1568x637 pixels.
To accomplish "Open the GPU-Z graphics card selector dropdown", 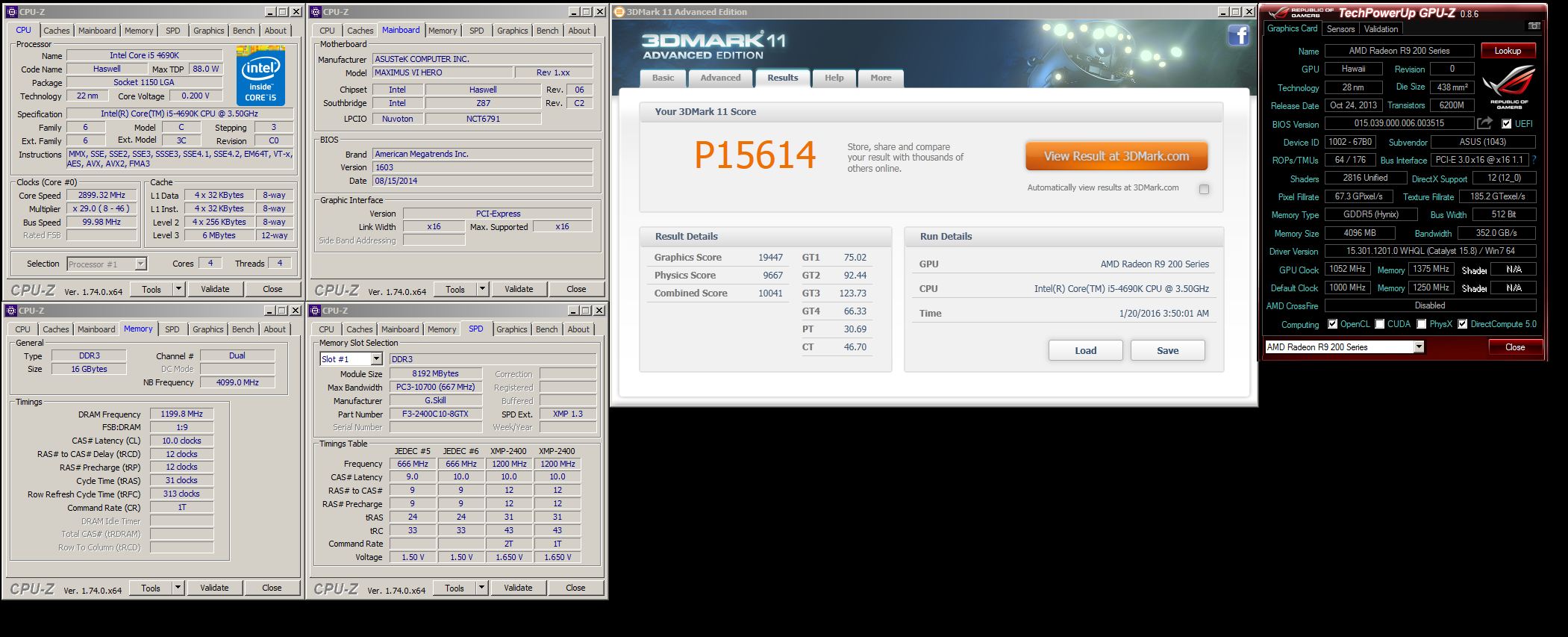I will (1418, 347).
